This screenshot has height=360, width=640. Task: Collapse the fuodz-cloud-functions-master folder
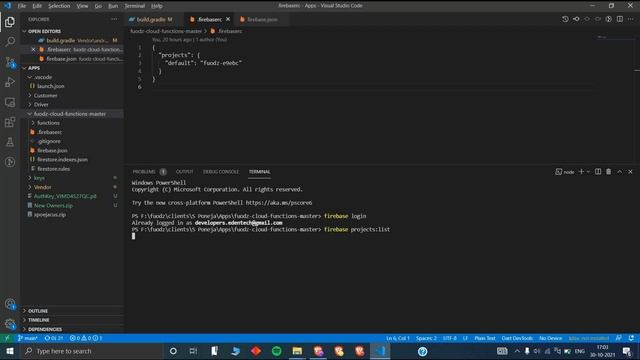[30, 113]
